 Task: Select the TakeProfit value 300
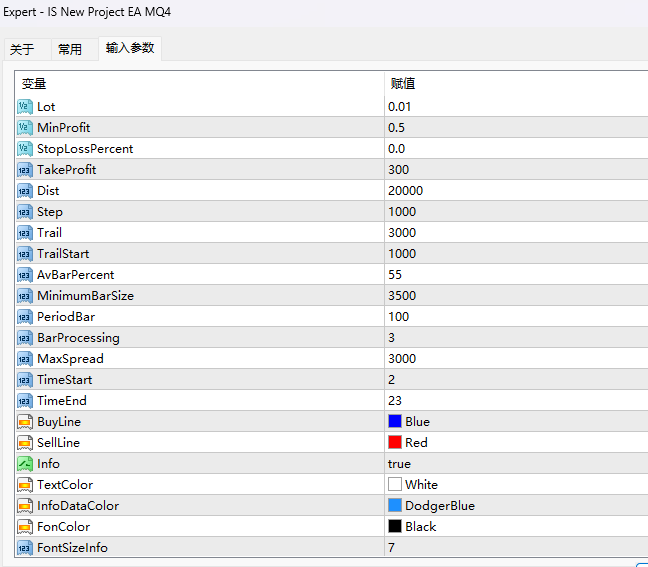(x=398, y=170)
